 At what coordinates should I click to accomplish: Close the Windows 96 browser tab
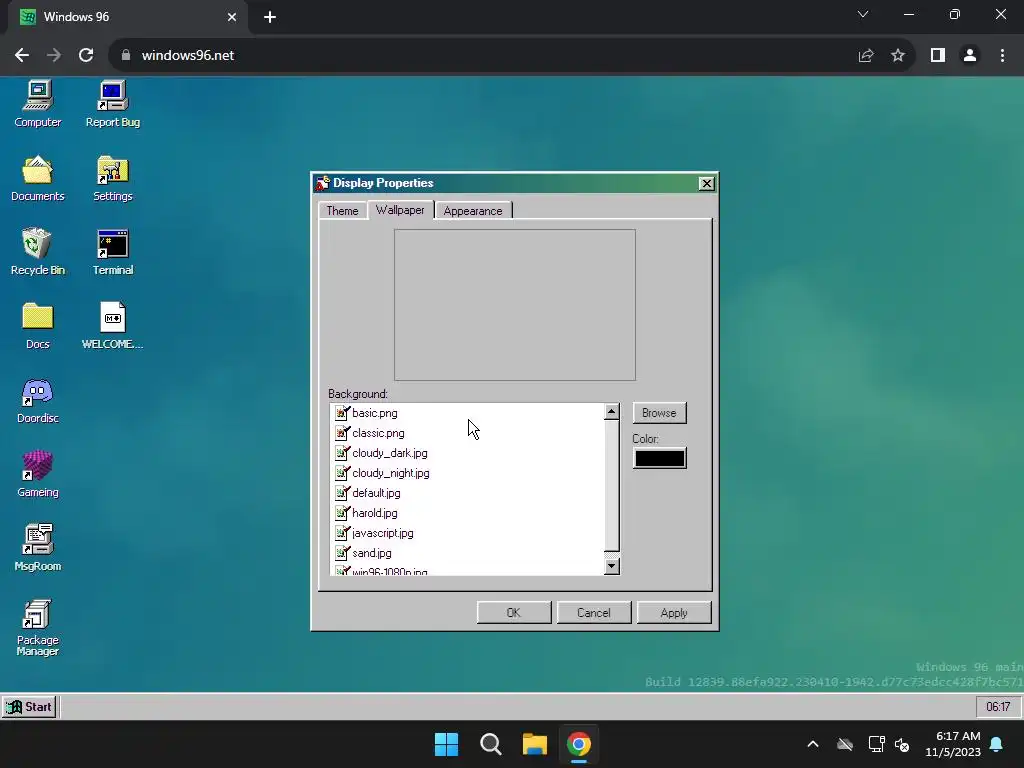[x=232, y=17]
